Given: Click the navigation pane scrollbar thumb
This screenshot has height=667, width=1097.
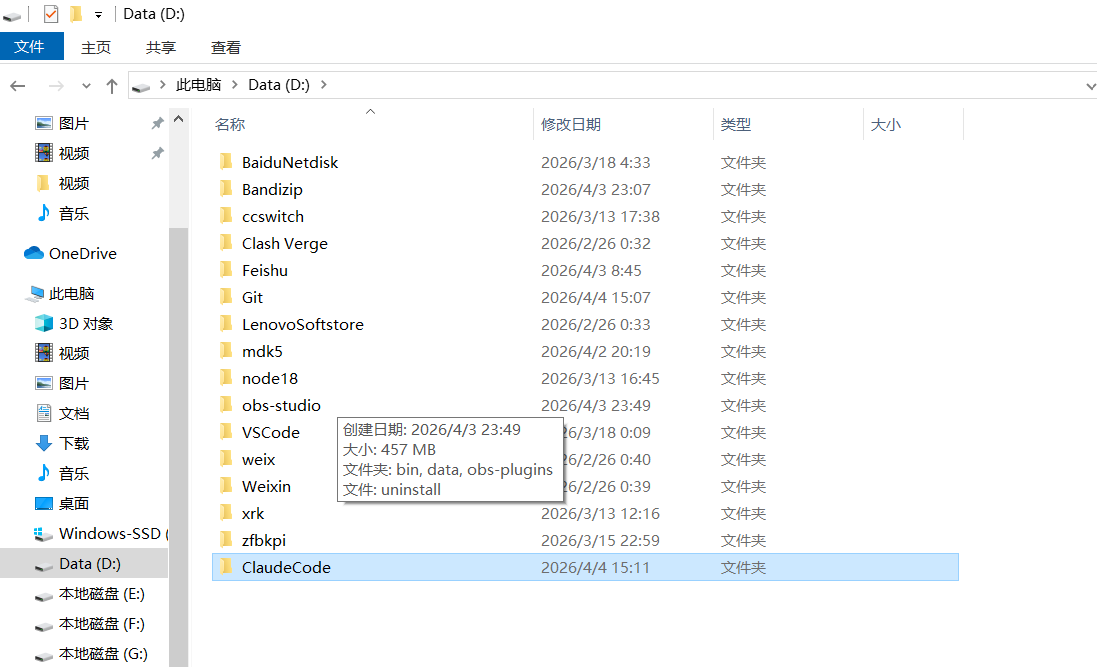Looking at the screenshot, I should coord(178,447).
